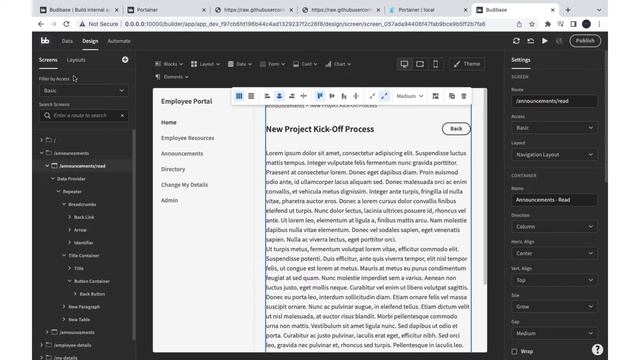Set container size to grow
Viewport: 640px width, 360px height.
pos(384,96)
